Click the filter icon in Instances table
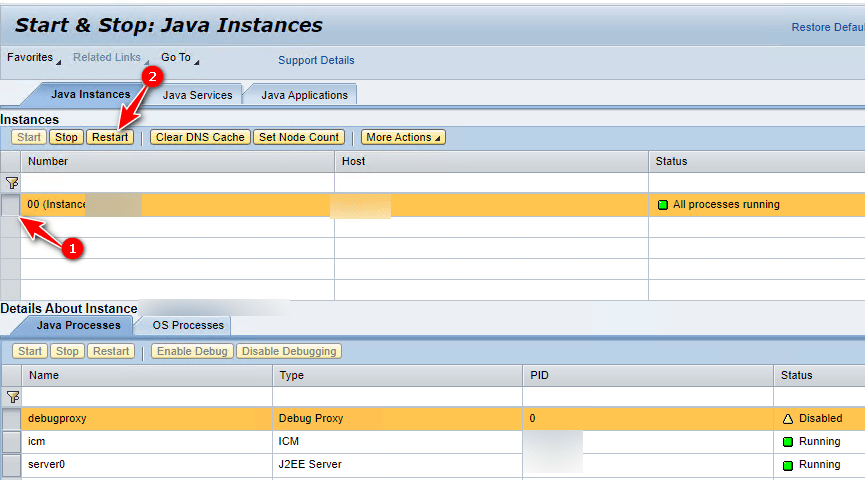Screen dimensions: 865x480 click(11, 183)
